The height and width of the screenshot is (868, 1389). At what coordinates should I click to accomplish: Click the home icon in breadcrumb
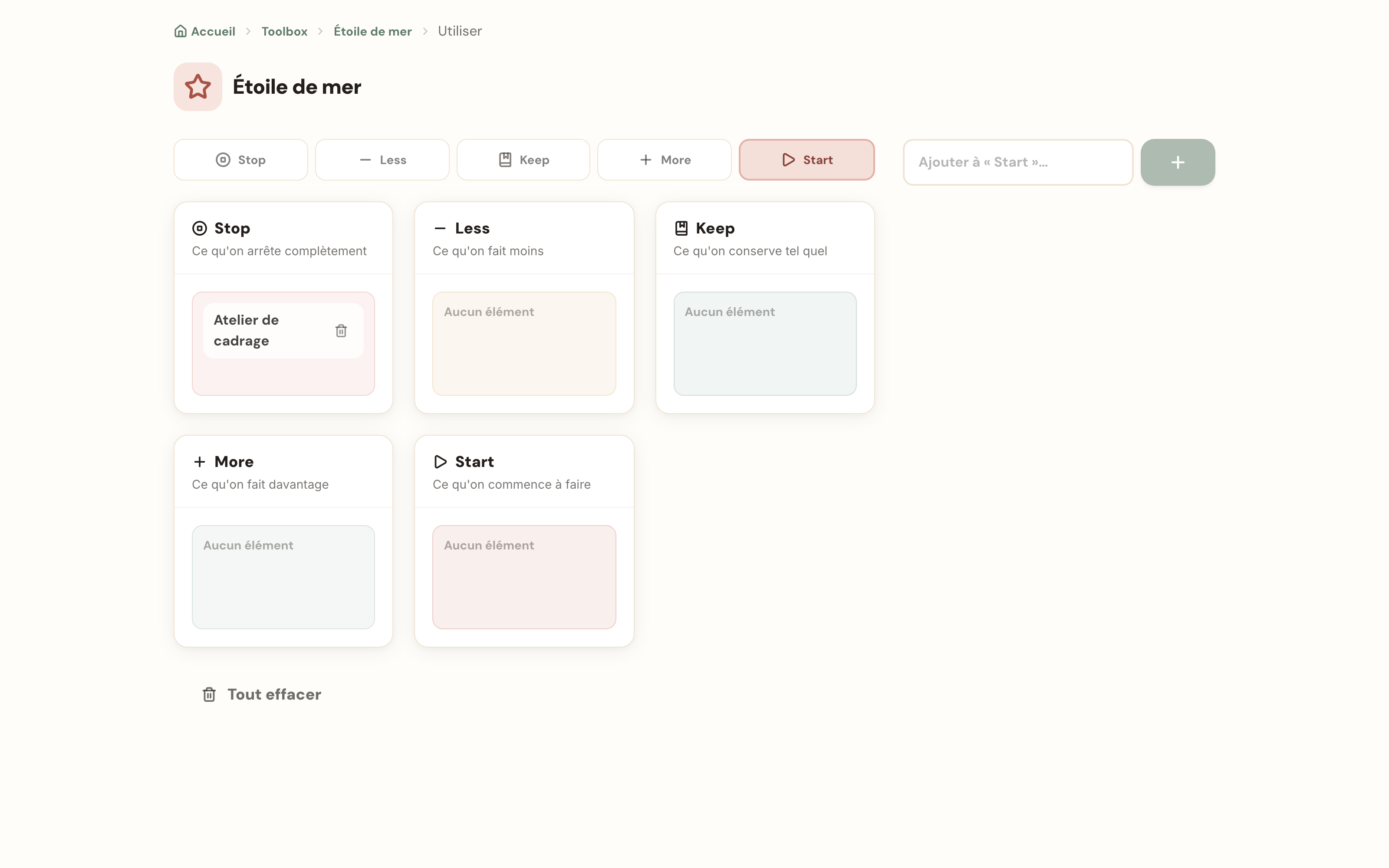tap(180, 31)
